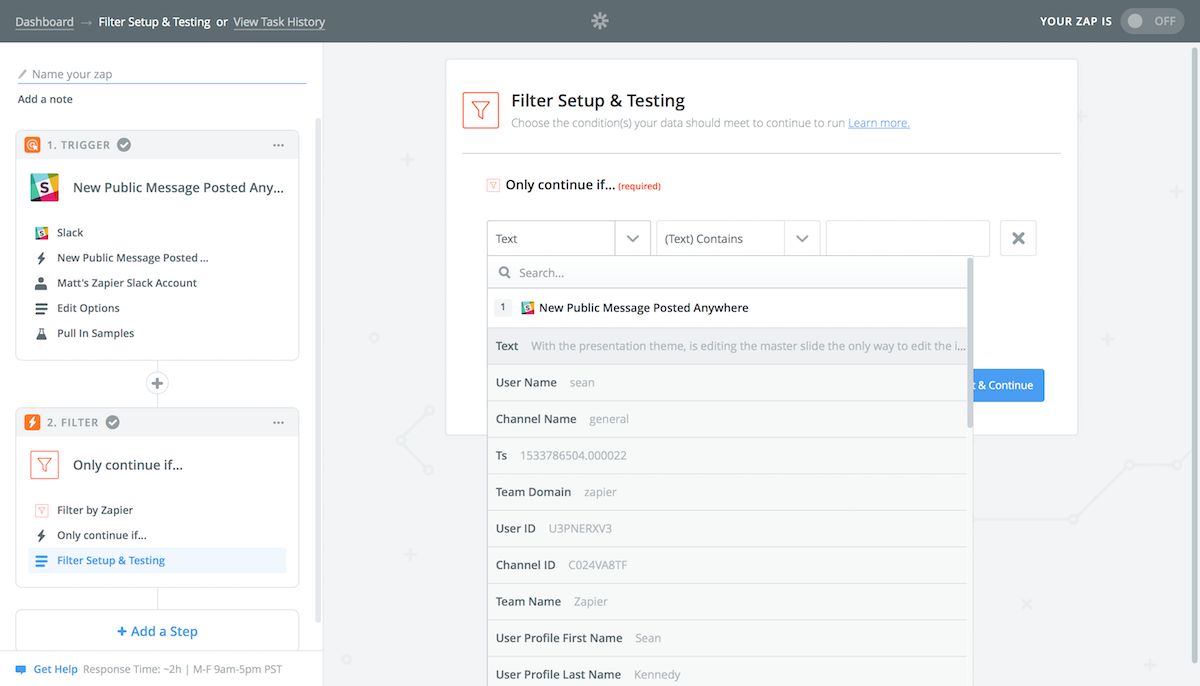Image resolution: width=1200 pixels, height=686 pixels.
Task: Click the filter funnel icon in step 2
Action: 44,465
